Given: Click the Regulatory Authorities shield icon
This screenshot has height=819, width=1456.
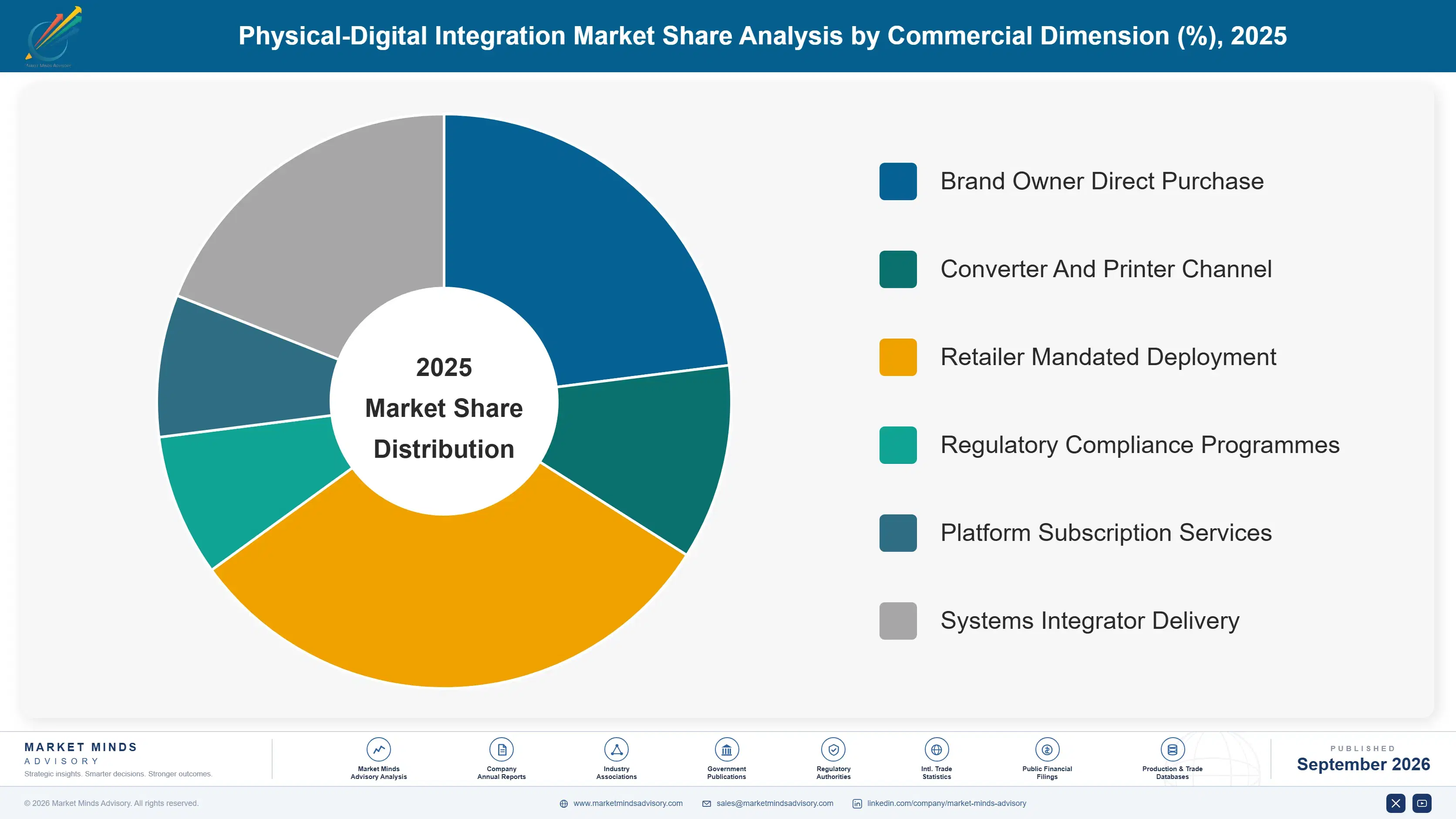Looking at the screenshot, I should [x=833, y=749].
